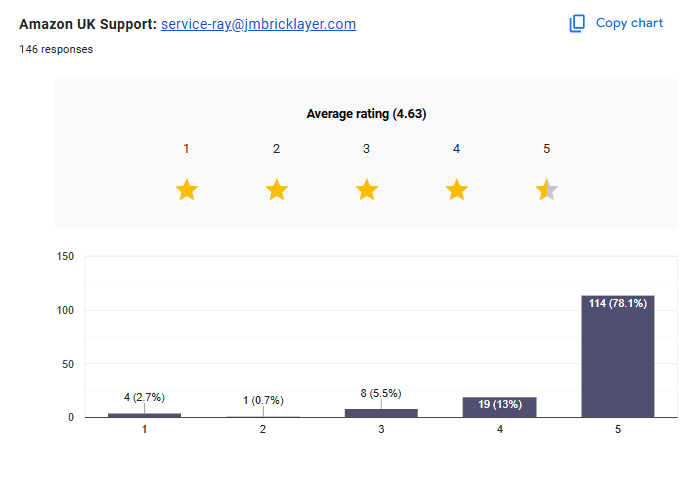
Task: Select the fourth gold star
Action: (x=457, y=190)
